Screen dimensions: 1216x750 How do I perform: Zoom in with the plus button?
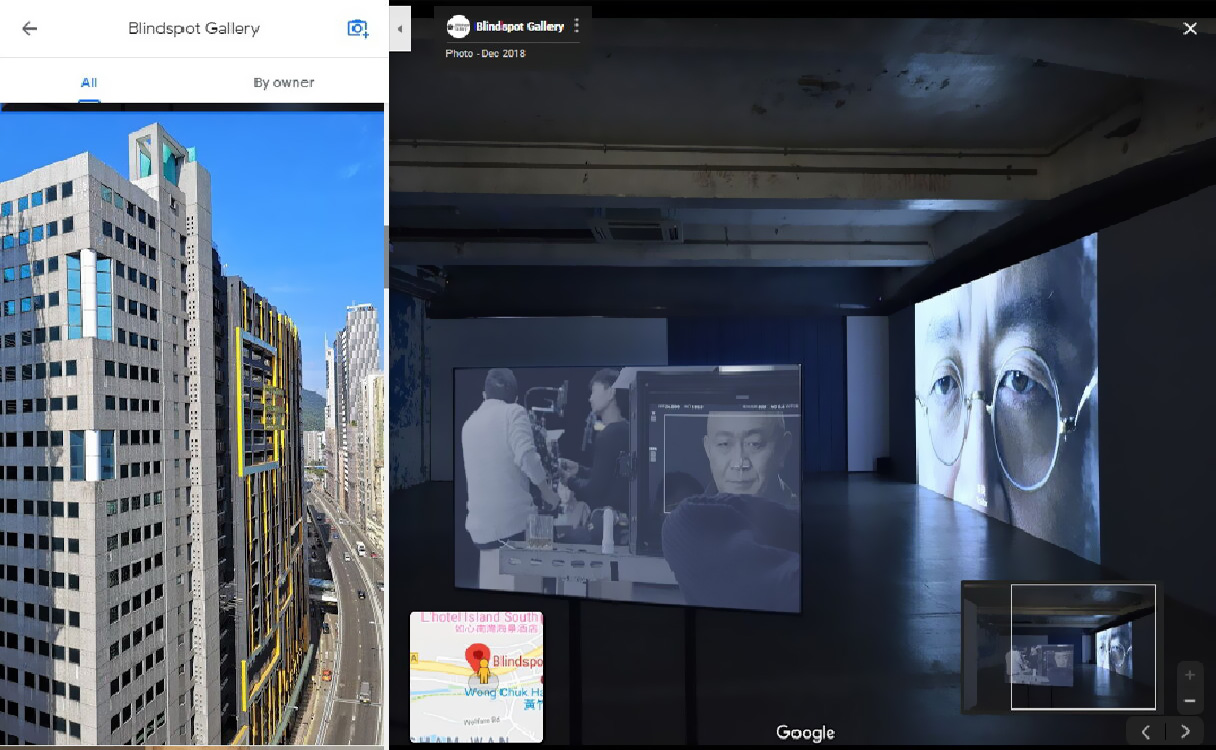point(1189,675)
